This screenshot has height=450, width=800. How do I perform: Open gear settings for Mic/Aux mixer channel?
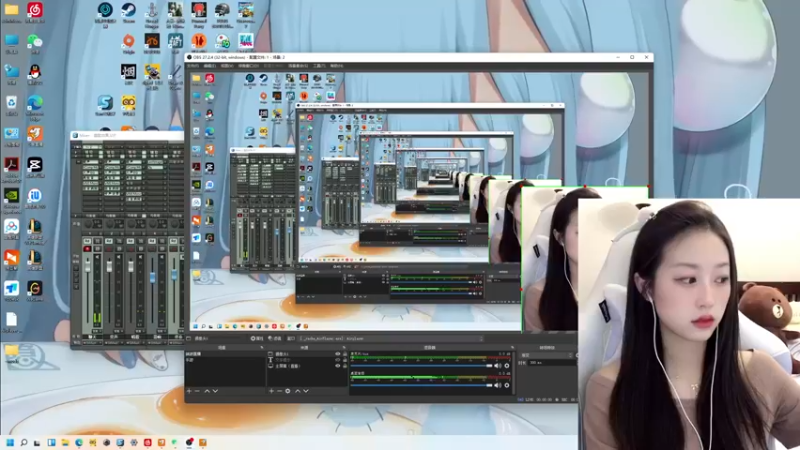[x=507, y=366]
